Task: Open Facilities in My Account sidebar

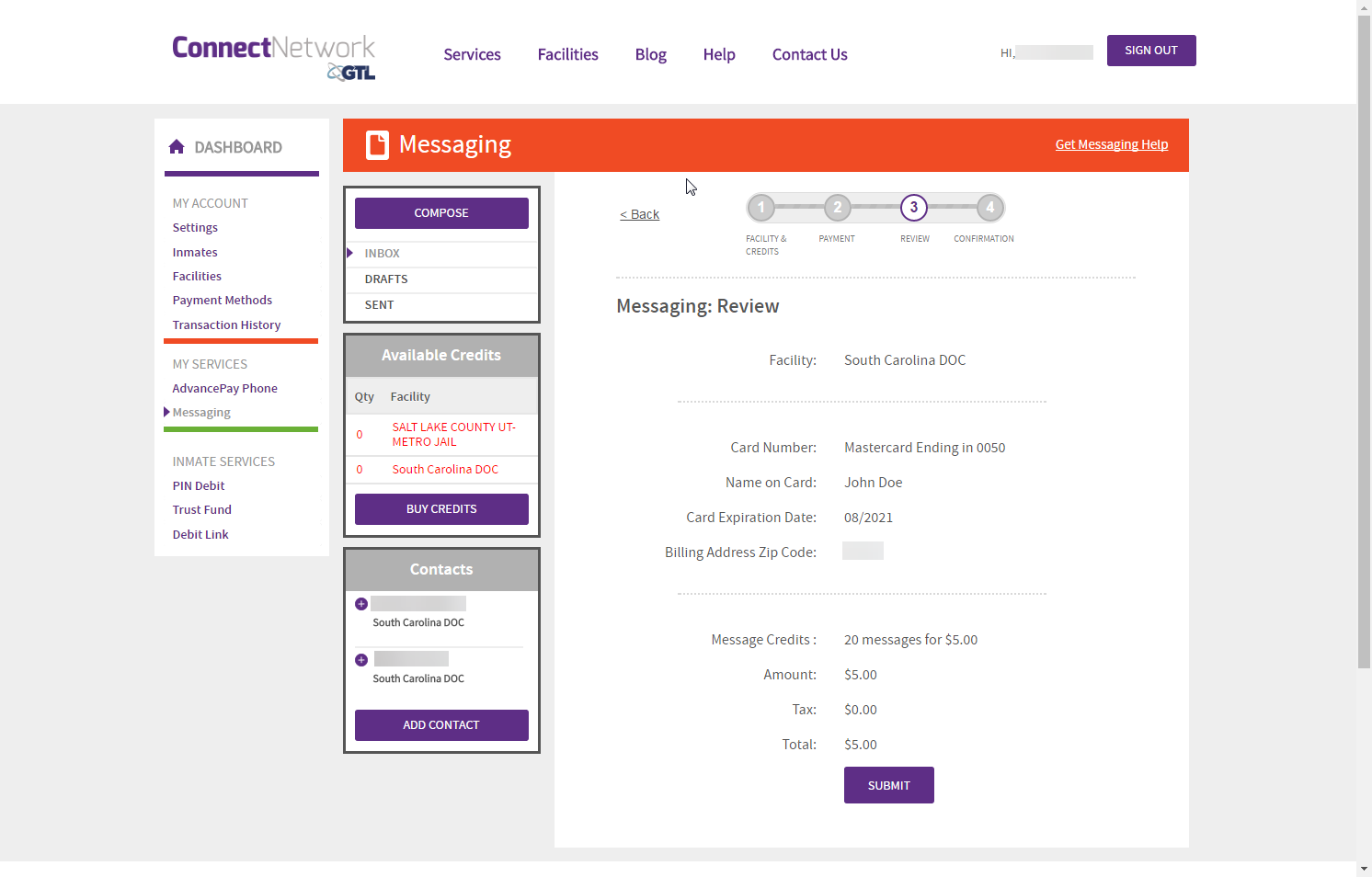Action: click(x=197, y=277)
